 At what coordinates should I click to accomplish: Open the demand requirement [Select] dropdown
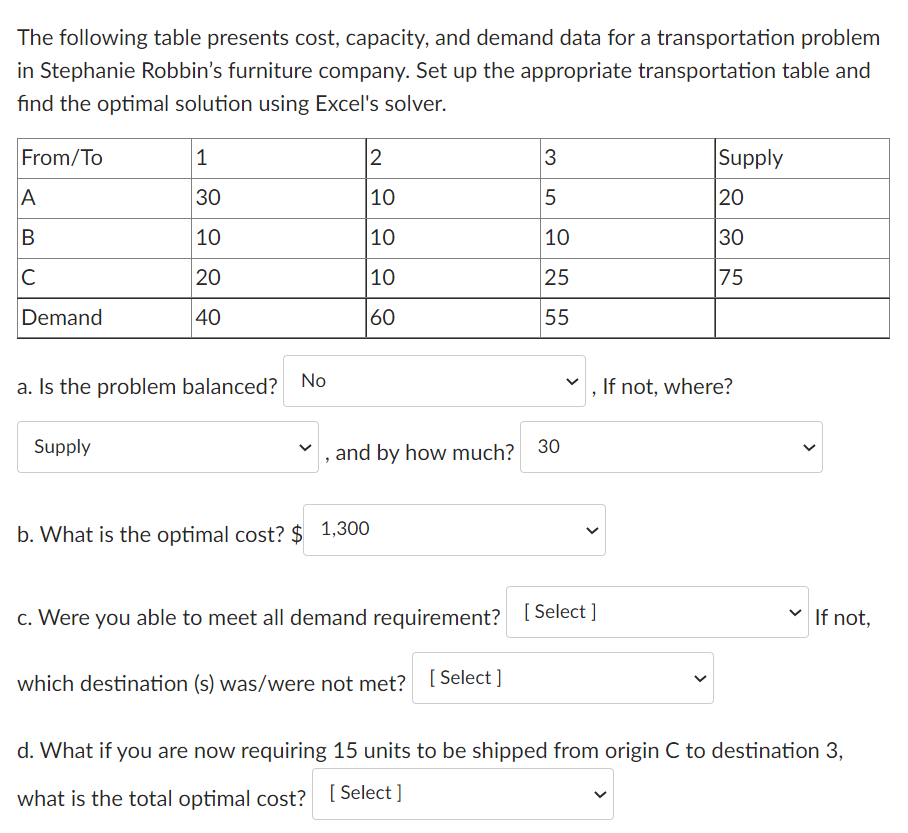pos(656,611)
